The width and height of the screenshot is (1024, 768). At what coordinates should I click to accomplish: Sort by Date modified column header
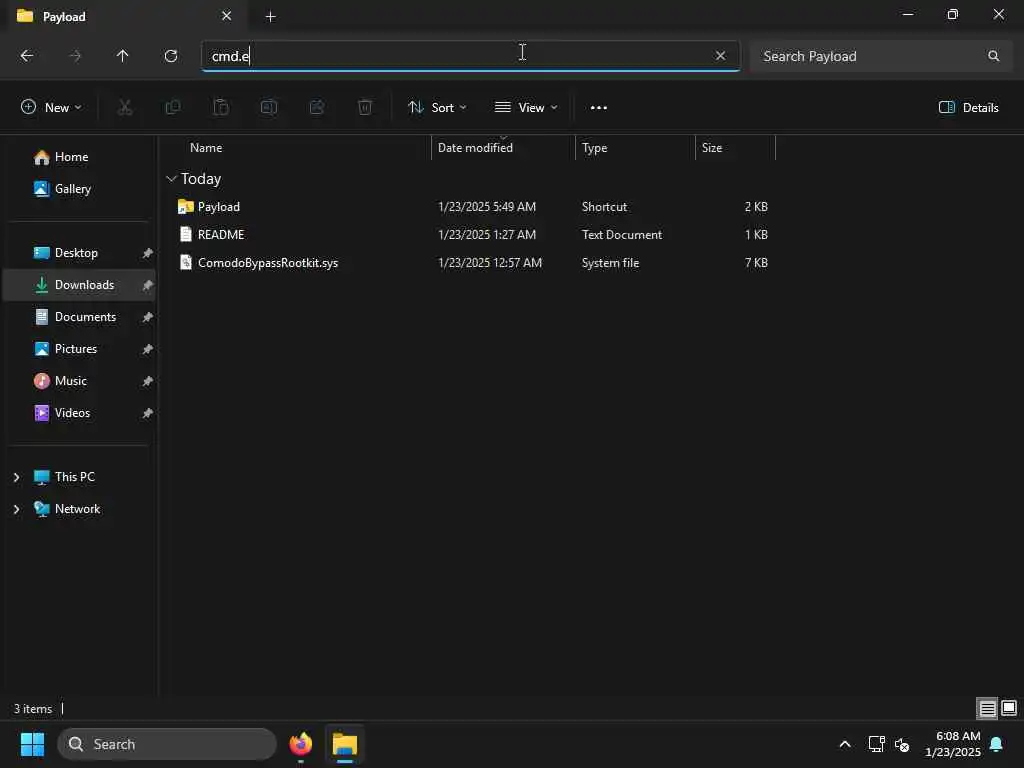coord(475,148)
